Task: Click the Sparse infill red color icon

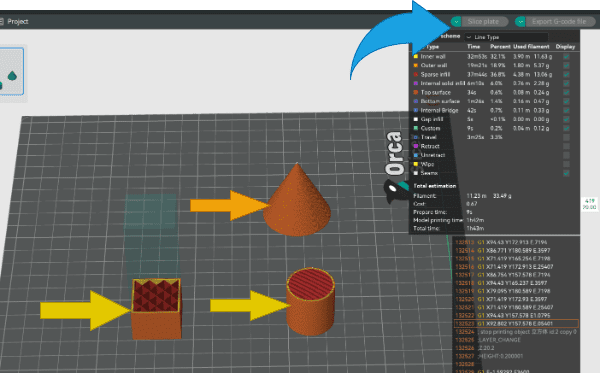Action: point(416,75)
